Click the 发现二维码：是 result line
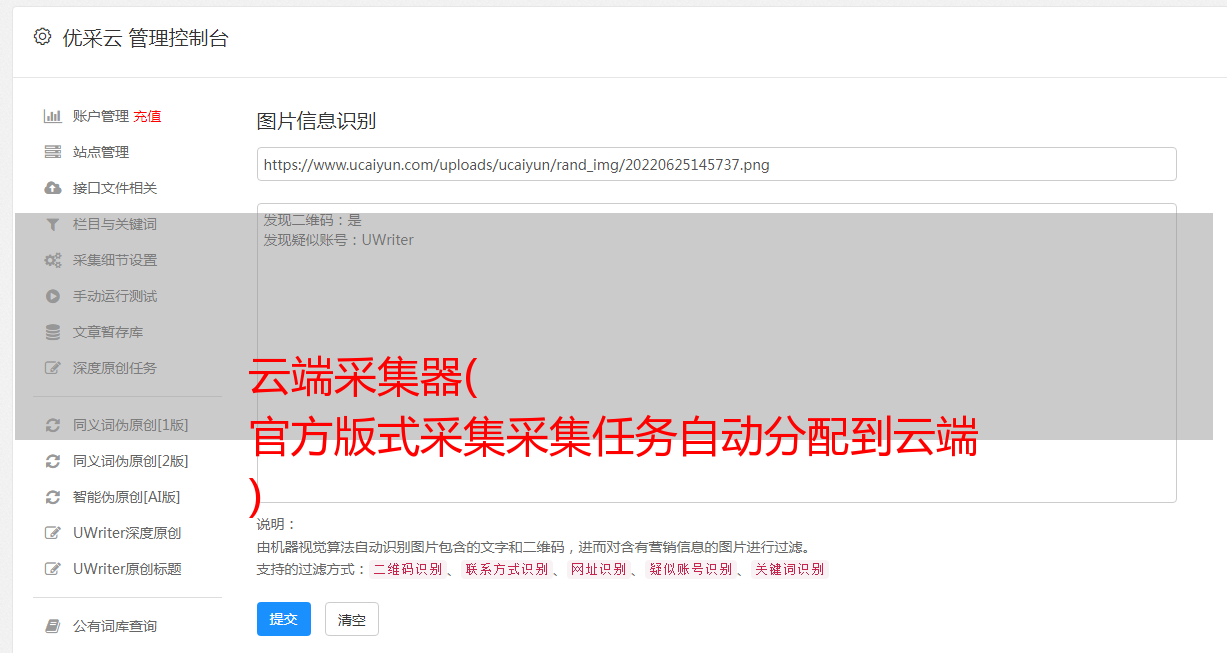Image resolution: width=1227 pixels, height=653 pixels. click(312, 220)
